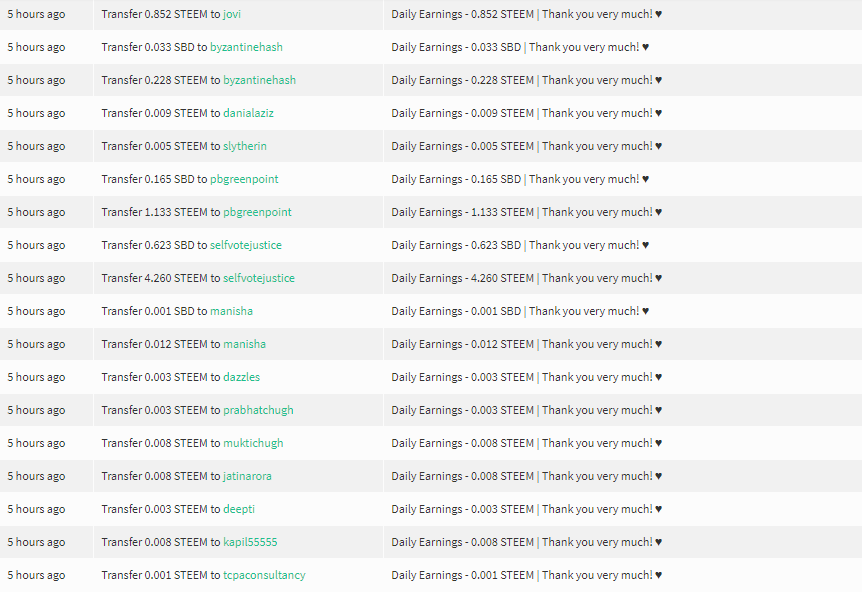Select memo 'Daily Earnings - 0.165 SBD'
Image resolution: width=862 pixels, height=592 pixels.
(x=456, y=179)
